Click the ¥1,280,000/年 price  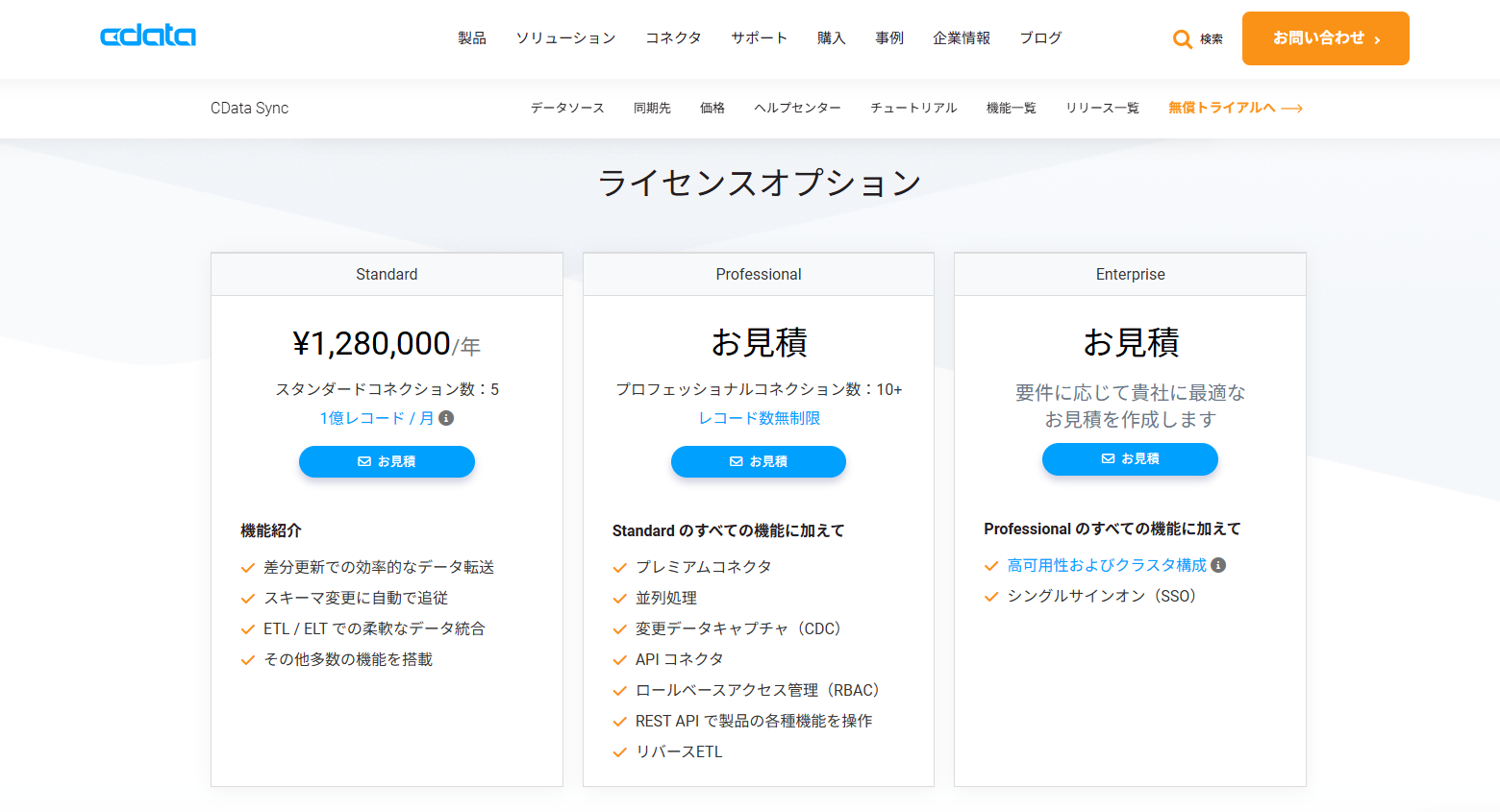click(x=387, y=344)
